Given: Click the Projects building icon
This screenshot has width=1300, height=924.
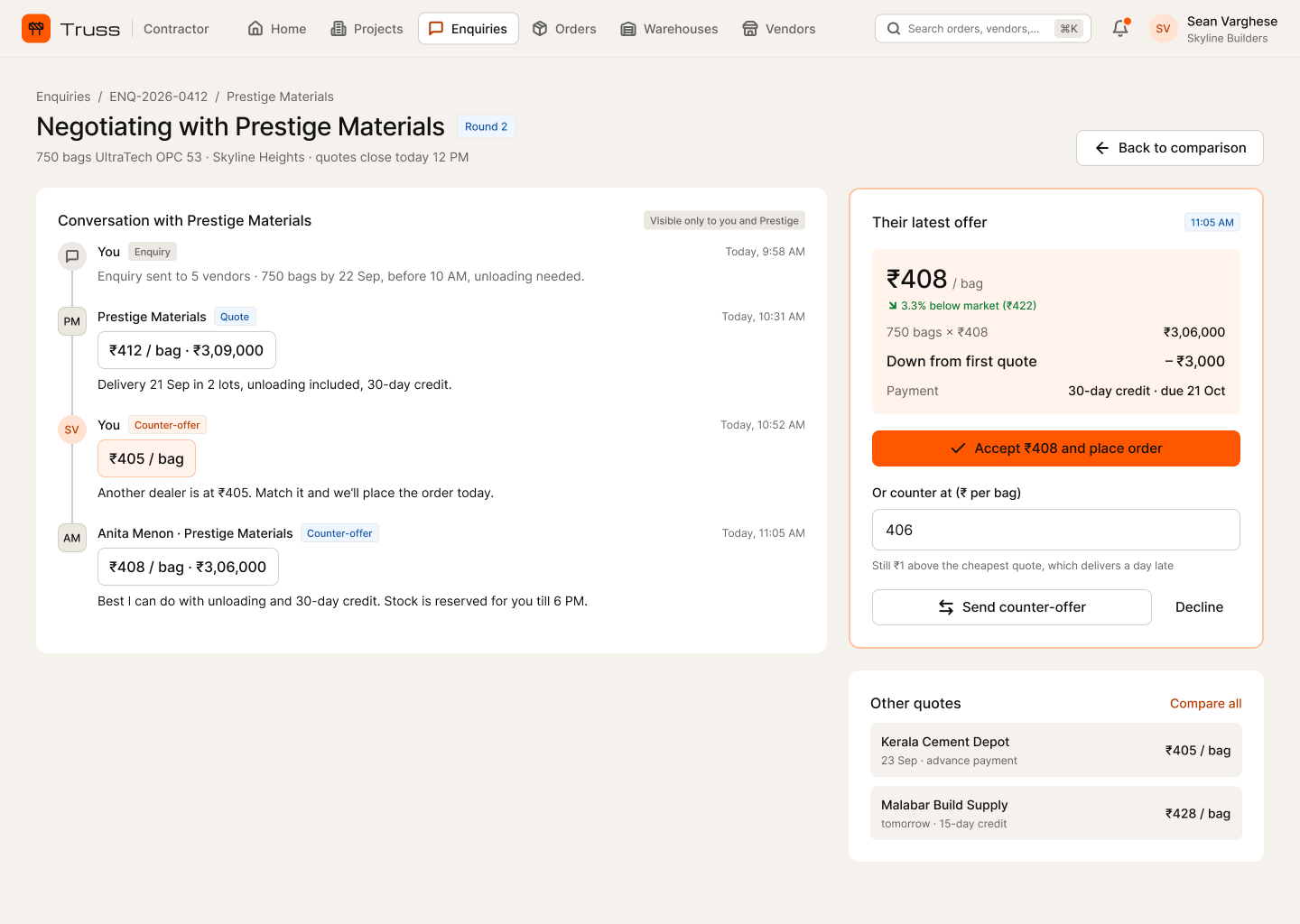Looking at the screenshot, I should click(339, 29).
